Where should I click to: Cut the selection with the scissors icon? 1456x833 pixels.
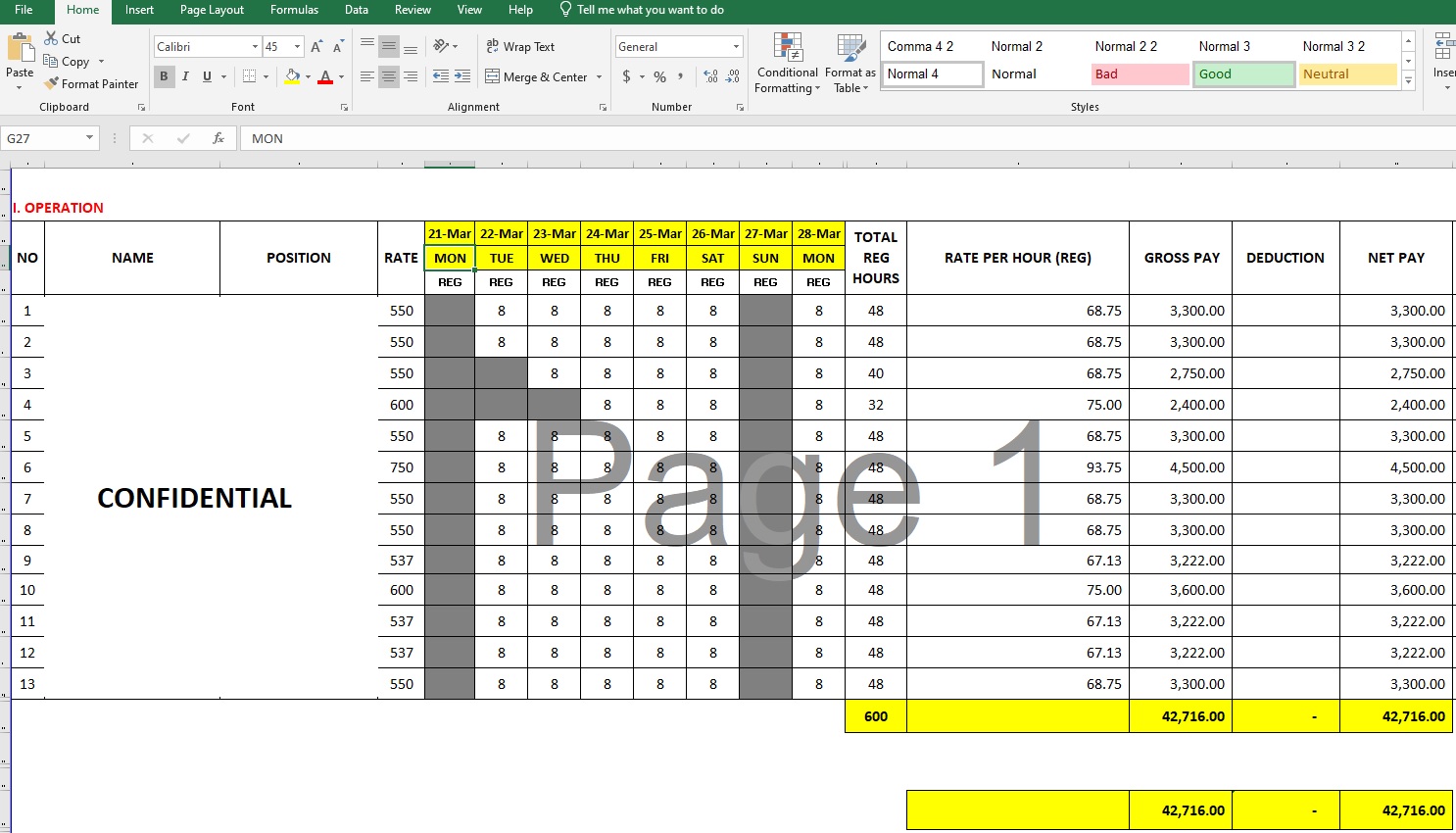[x=52, y=38]
